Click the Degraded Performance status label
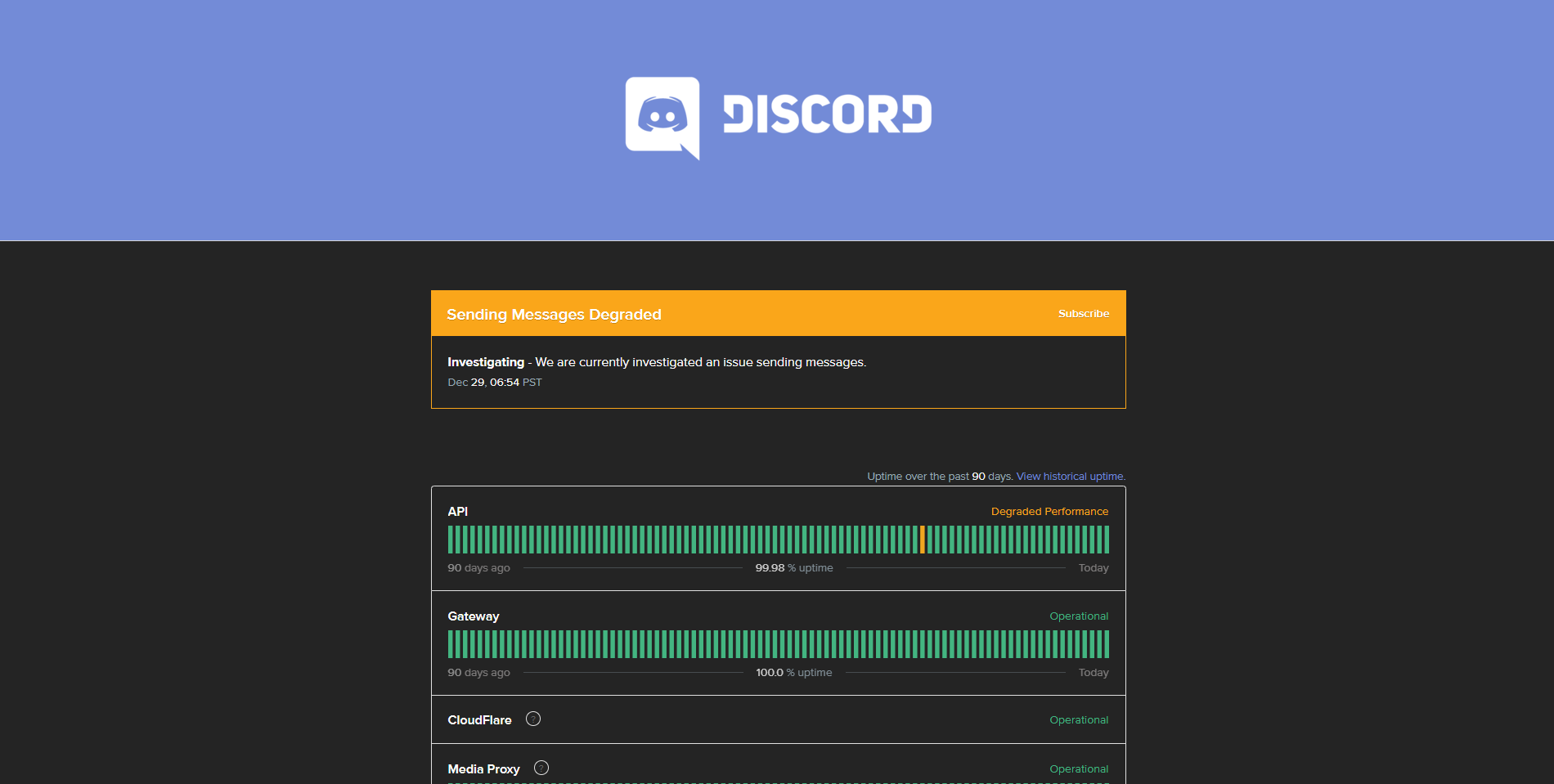The height and width of the screenshot is (784, 1554). click(1050, 511)
